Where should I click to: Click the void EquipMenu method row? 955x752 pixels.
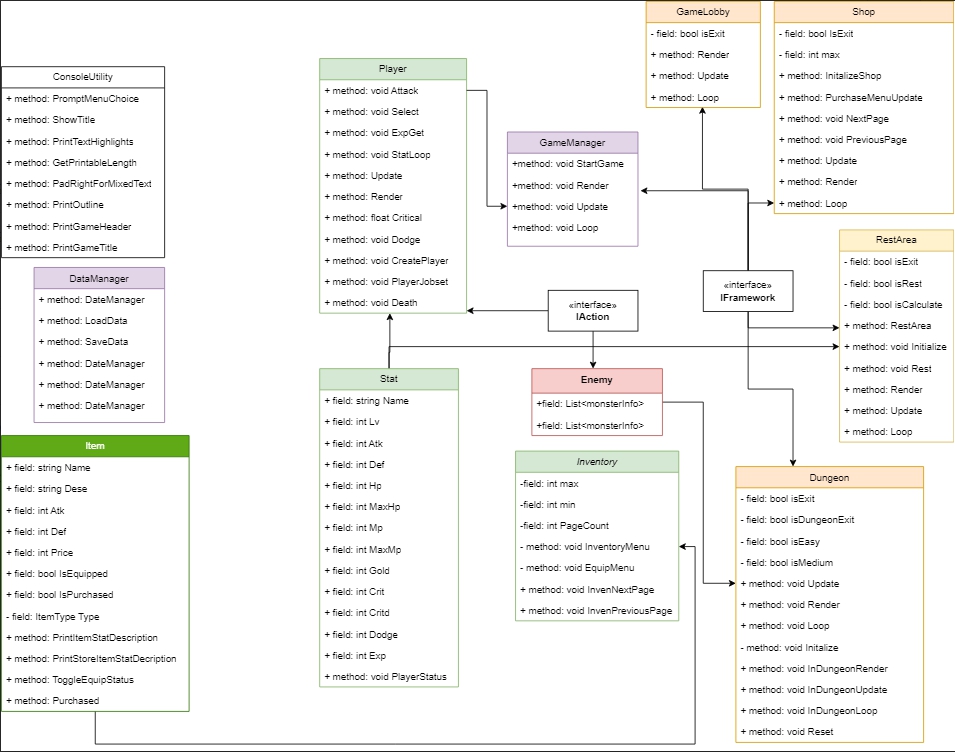(597, 568)
